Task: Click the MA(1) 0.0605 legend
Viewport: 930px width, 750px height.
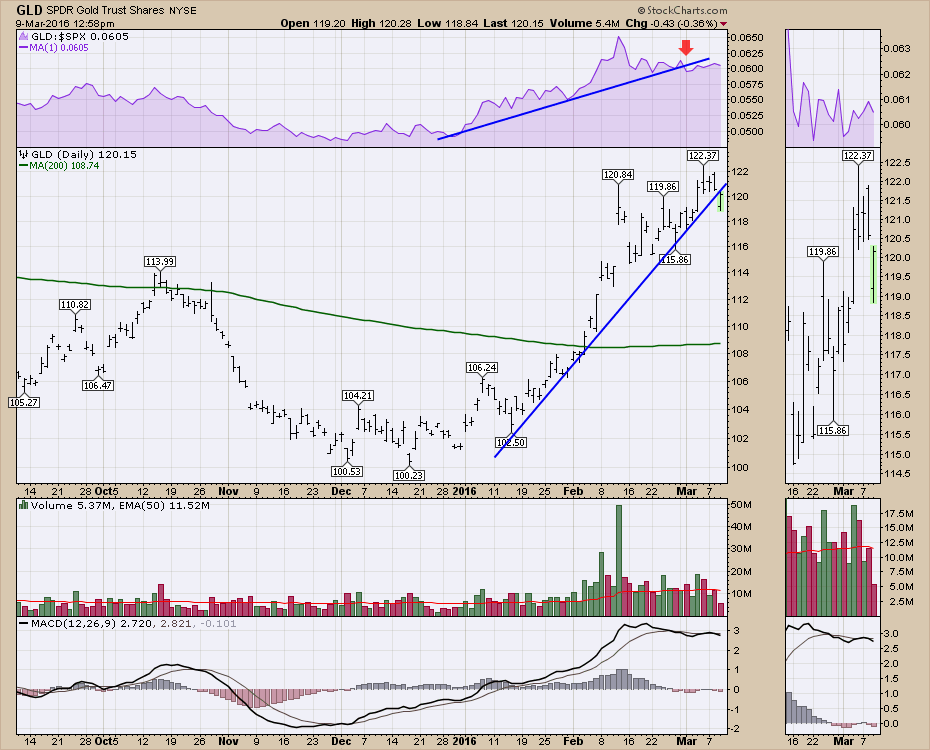Action: 59,48
